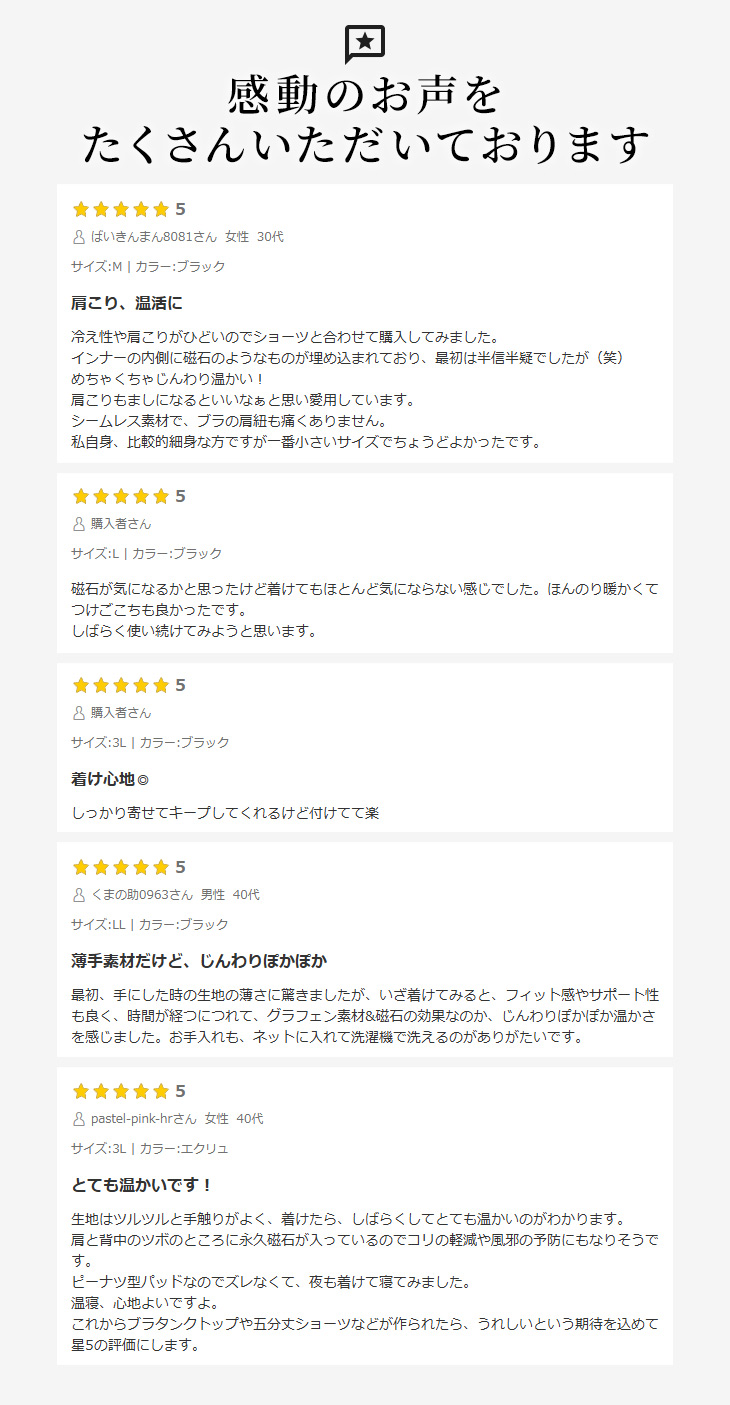Screen dimensions: 730x1405
Task: Click reviewer name ばいきんまん8081さん
Action: click(x=153, y=237)
